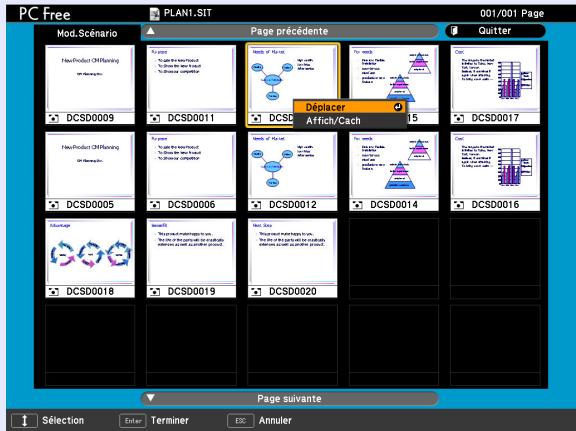The width and height of the screenshot is (576, 431).
Task: Click the DCSD0009 file label
Action: pyautogui.click(x=90, y=118)
